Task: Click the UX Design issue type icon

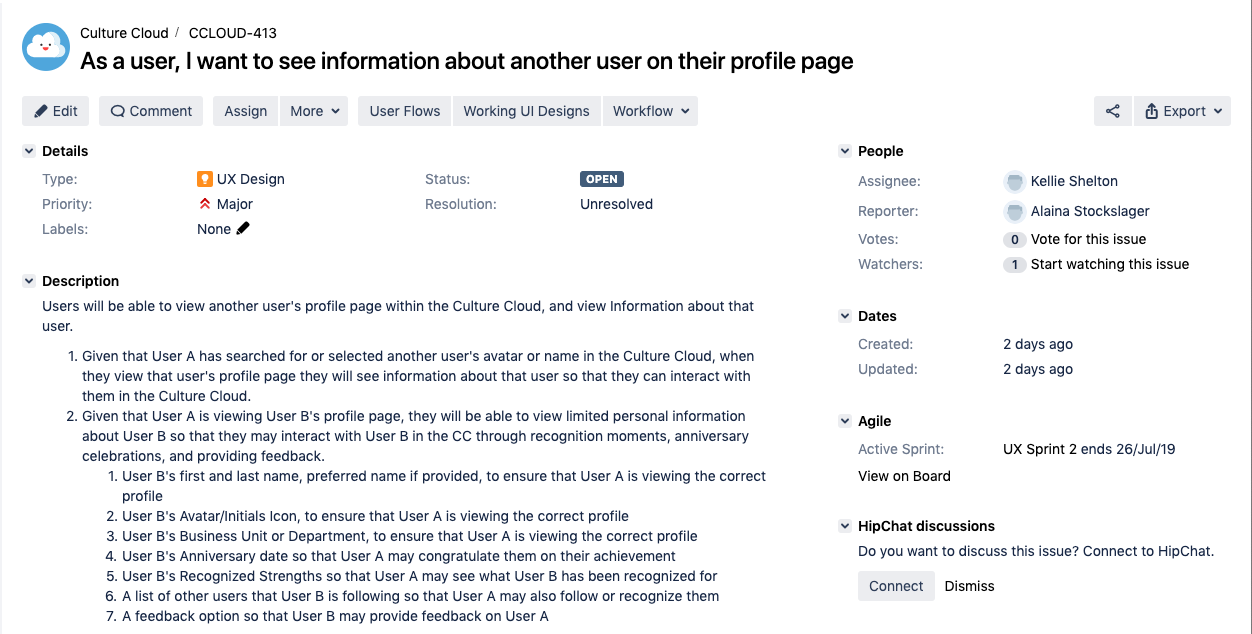Action: 205,179
